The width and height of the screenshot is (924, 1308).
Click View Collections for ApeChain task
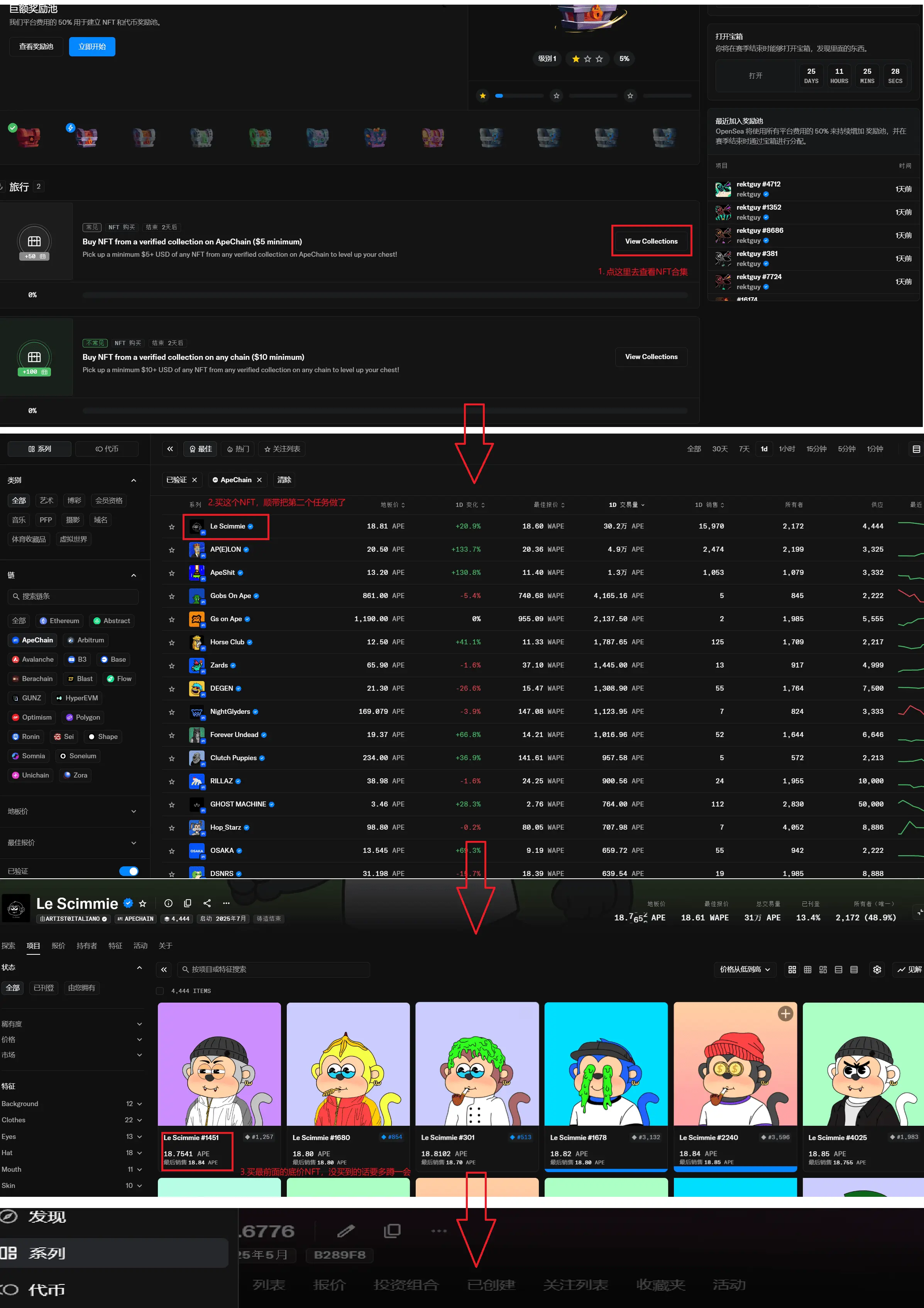(x=652, y=241)
